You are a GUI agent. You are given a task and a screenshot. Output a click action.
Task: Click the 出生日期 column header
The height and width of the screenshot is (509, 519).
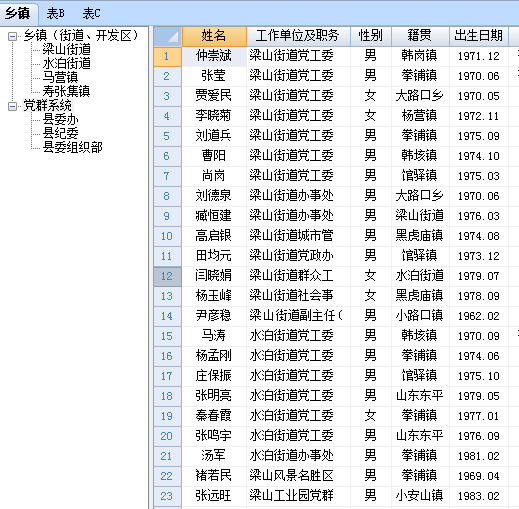pos(479,37)
